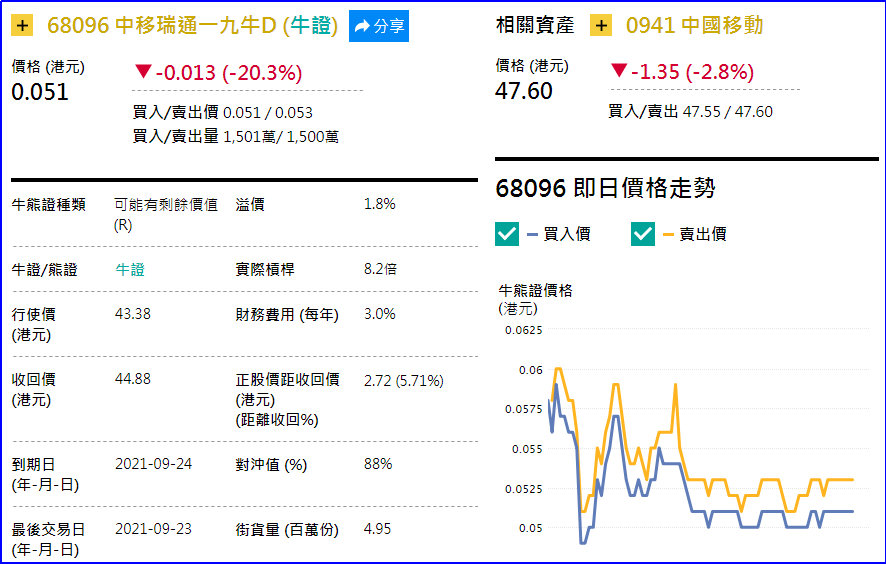Image resolution: width=886 pixels, height=564 pixels.
Task: Click the blue 買入價 legend line
Action: click(x=532, y=234)
